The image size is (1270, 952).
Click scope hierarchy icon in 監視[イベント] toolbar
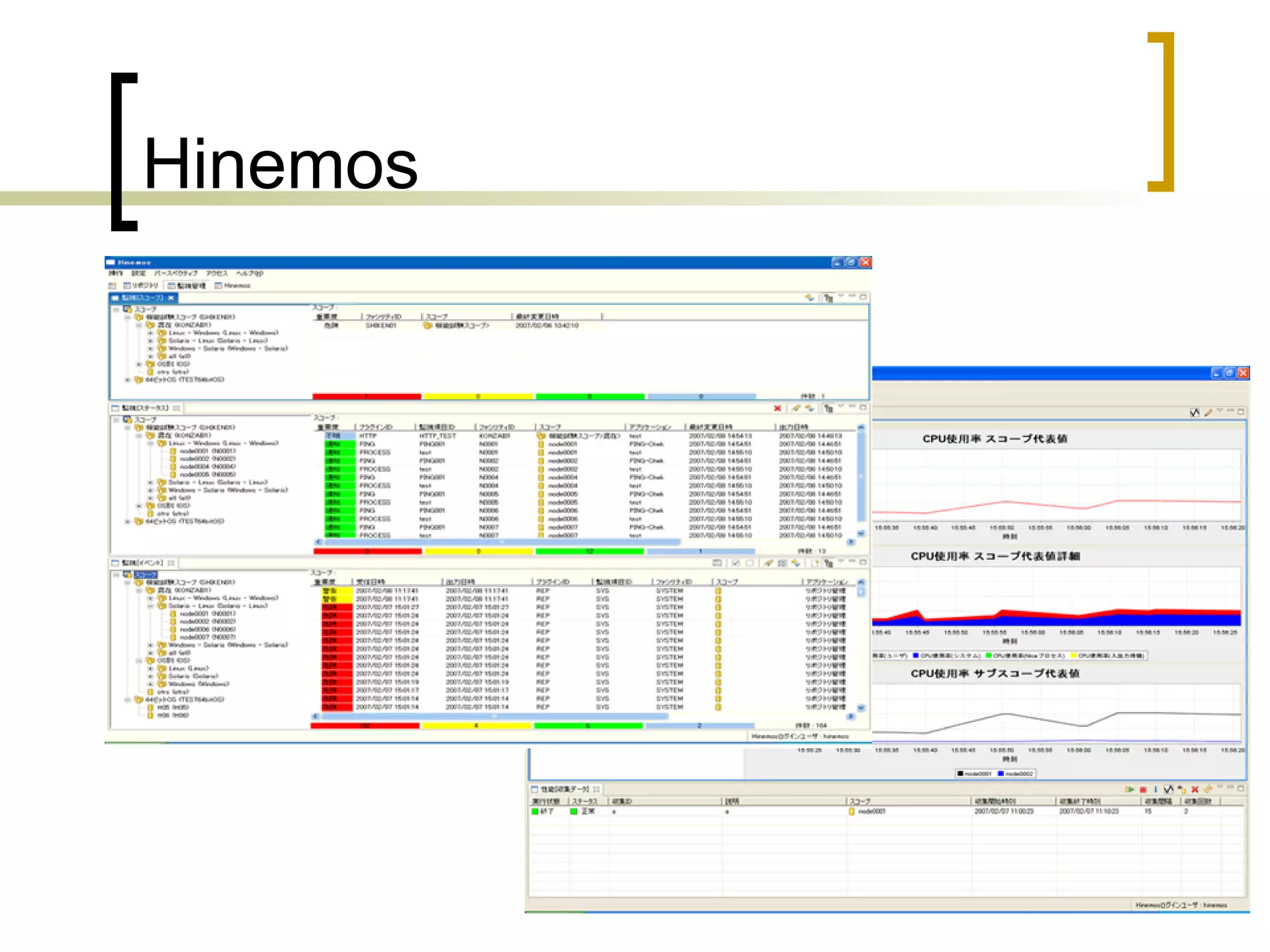tap(828, 563)
